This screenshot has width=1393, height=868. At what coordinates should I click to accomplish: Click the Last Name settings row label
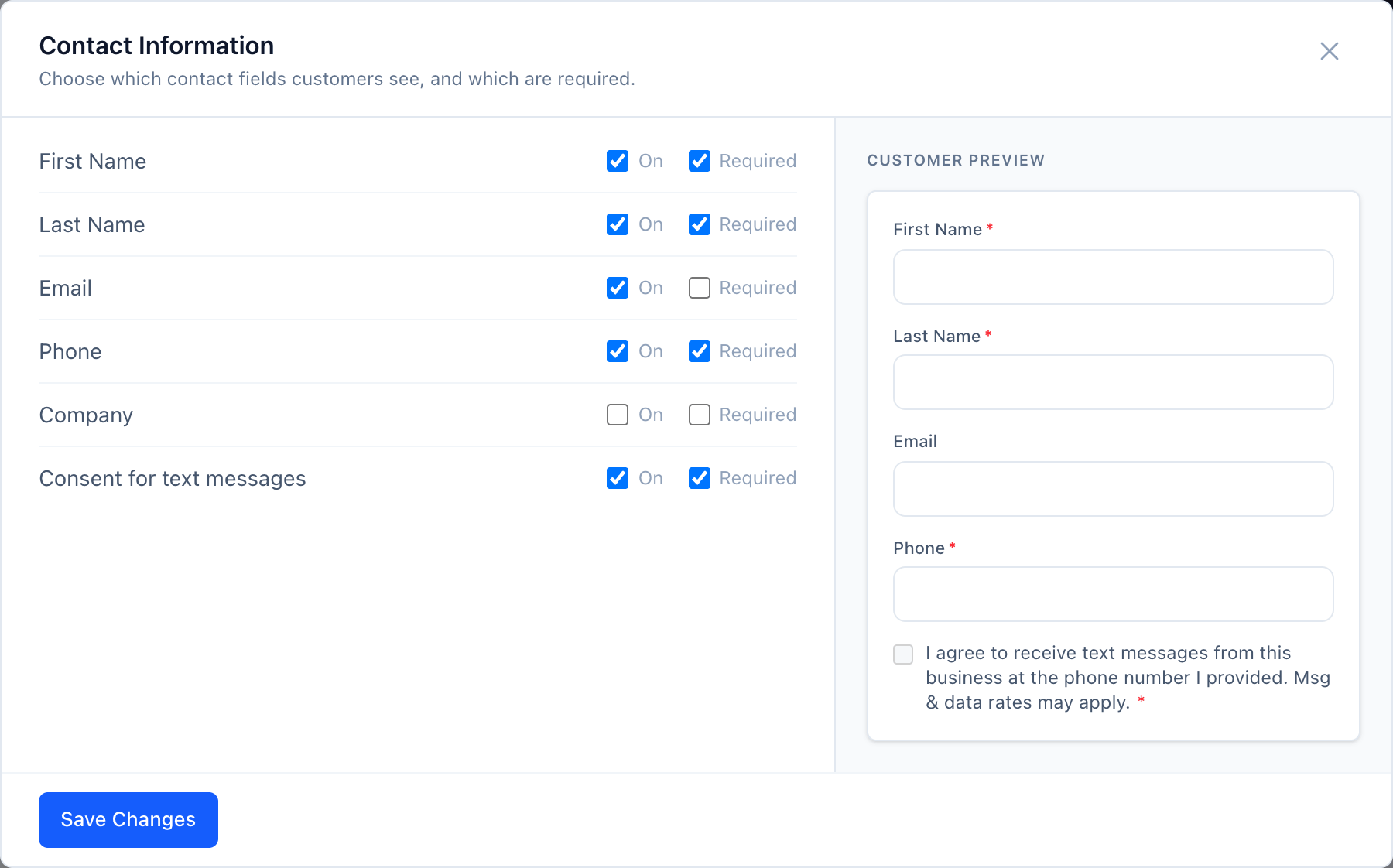coord(92,225)
